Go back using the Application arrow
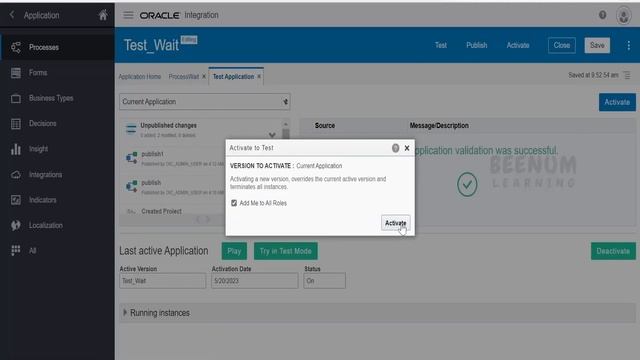The image size is (640, 360). click(12, 15)
